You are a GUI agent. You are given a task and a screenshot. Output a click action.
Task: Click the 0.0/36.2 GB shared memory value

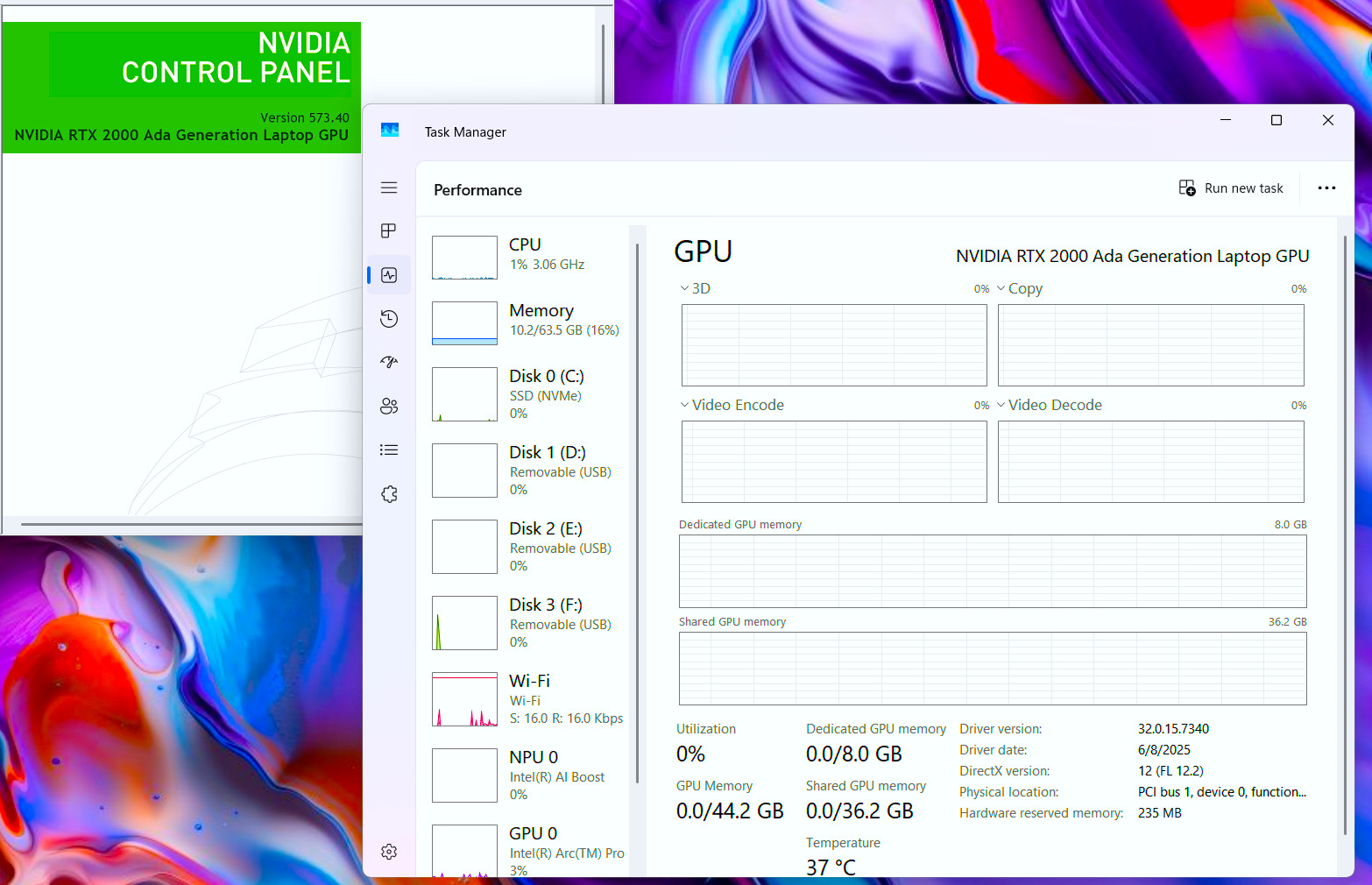tap(859, 811)
